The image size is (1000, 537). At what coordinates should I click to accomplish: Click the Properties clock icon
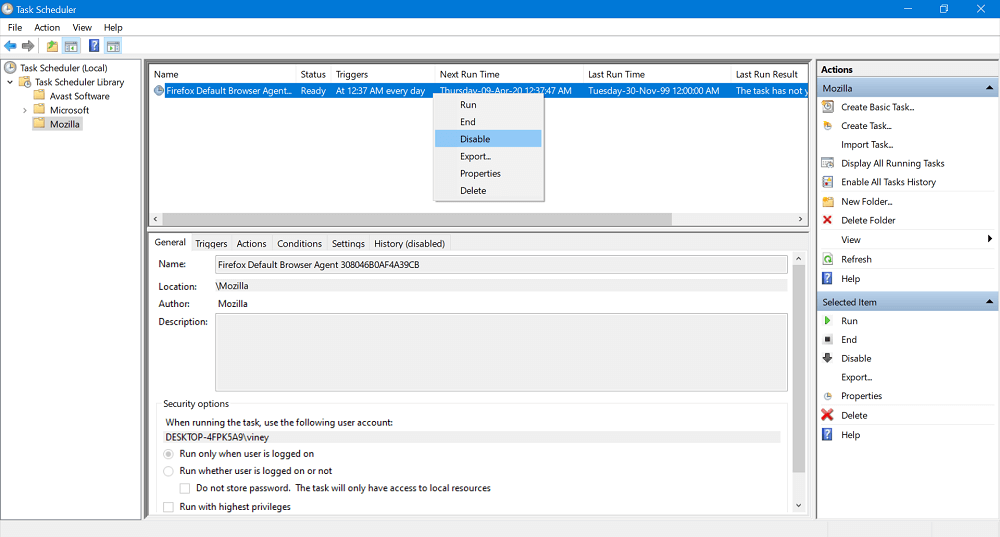(x=828, y=396)
